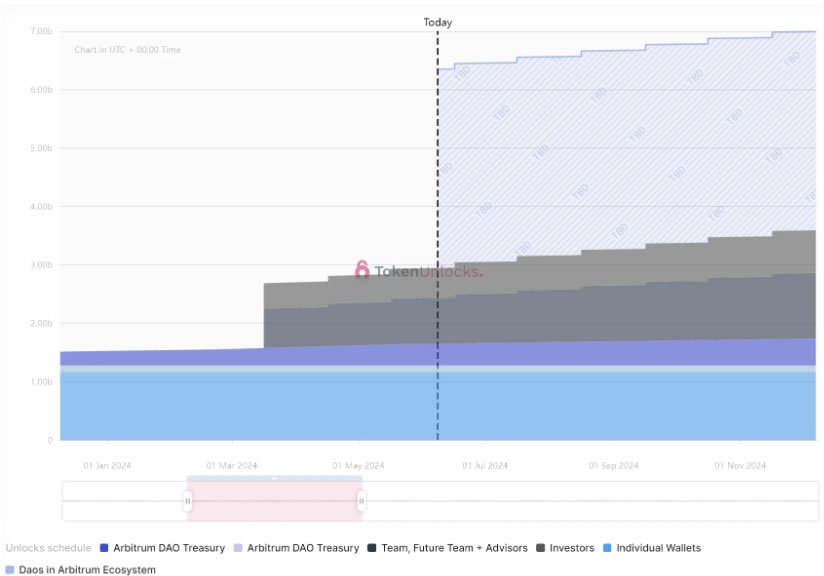Click the light lavender Arbitrum DAO Treasury swatch

click(238, 548)
